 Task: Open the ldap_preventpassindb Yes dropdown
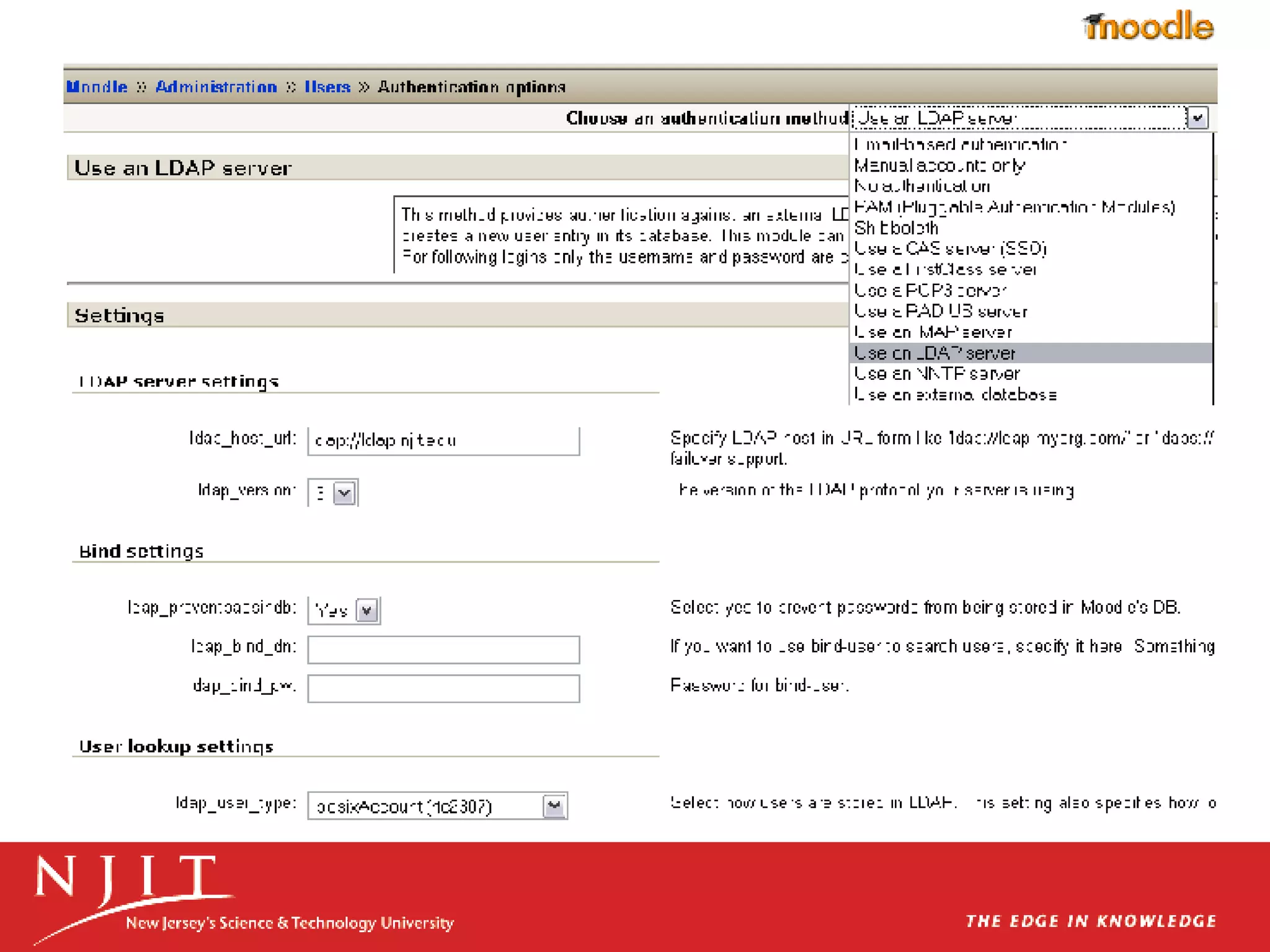click(344, 610)
